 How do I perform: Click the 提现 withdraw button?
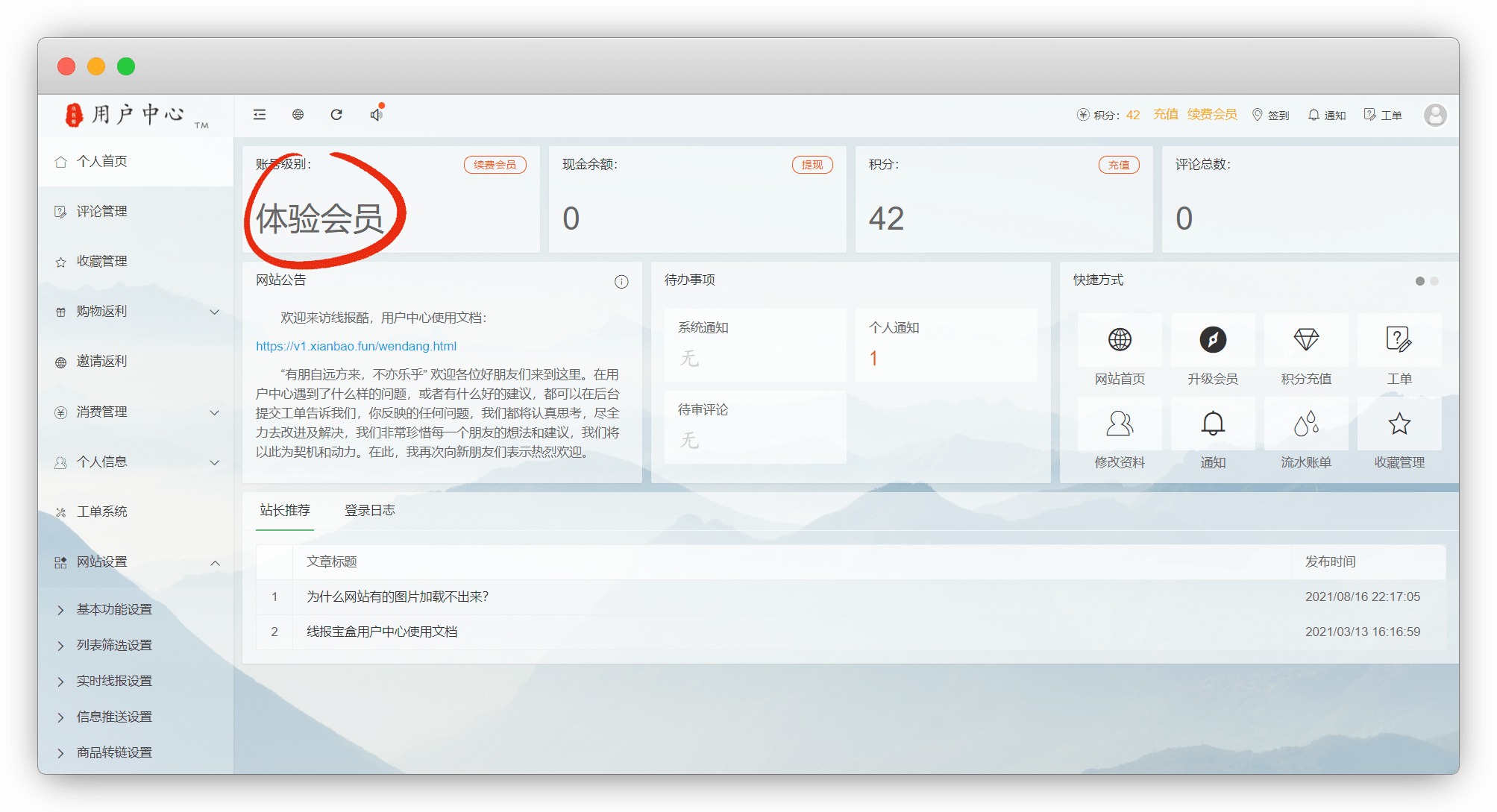pyautogui.click(x=812, y=165)
